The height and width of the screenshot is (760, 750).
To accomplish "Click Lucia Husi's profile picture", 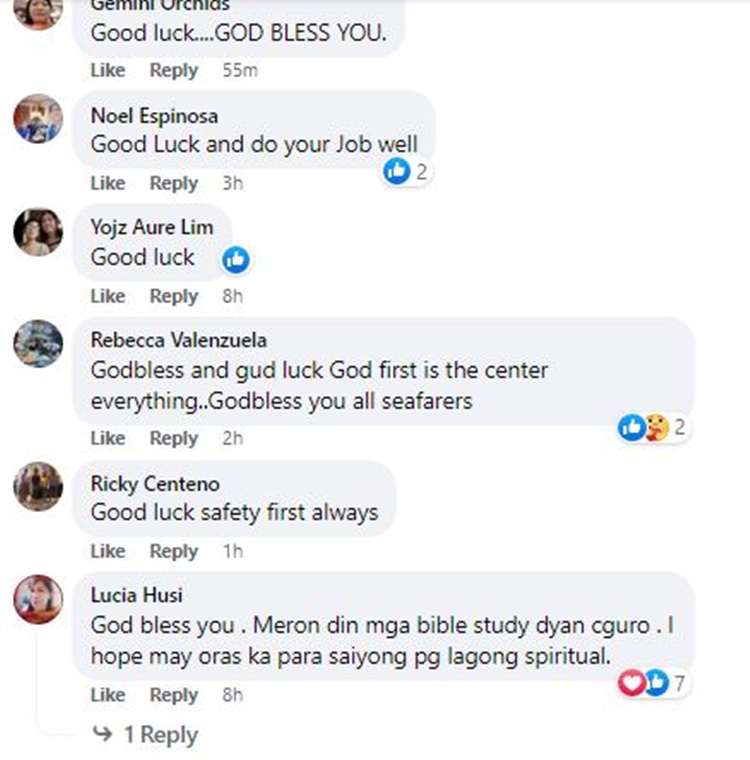I will 38,600.
